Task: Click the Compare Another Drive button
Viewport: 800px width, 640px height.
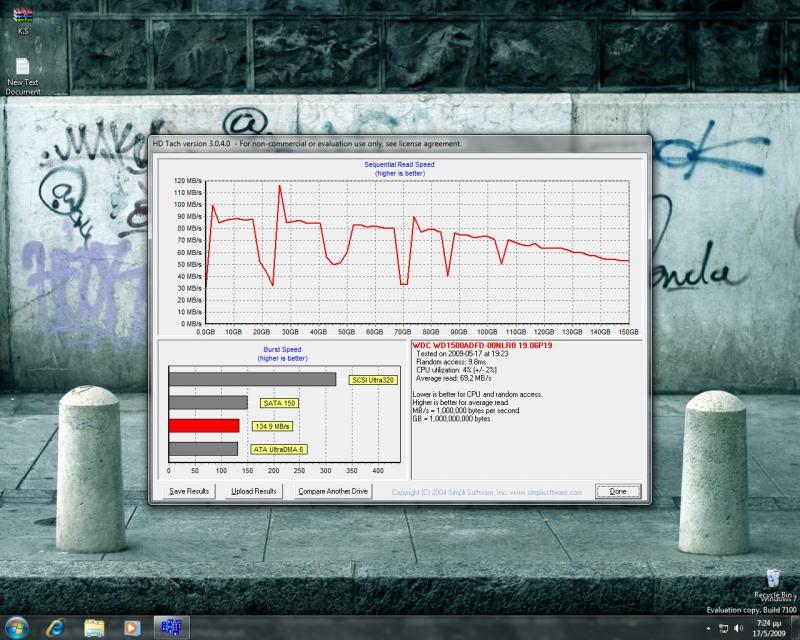Action: tap(333, 491)
